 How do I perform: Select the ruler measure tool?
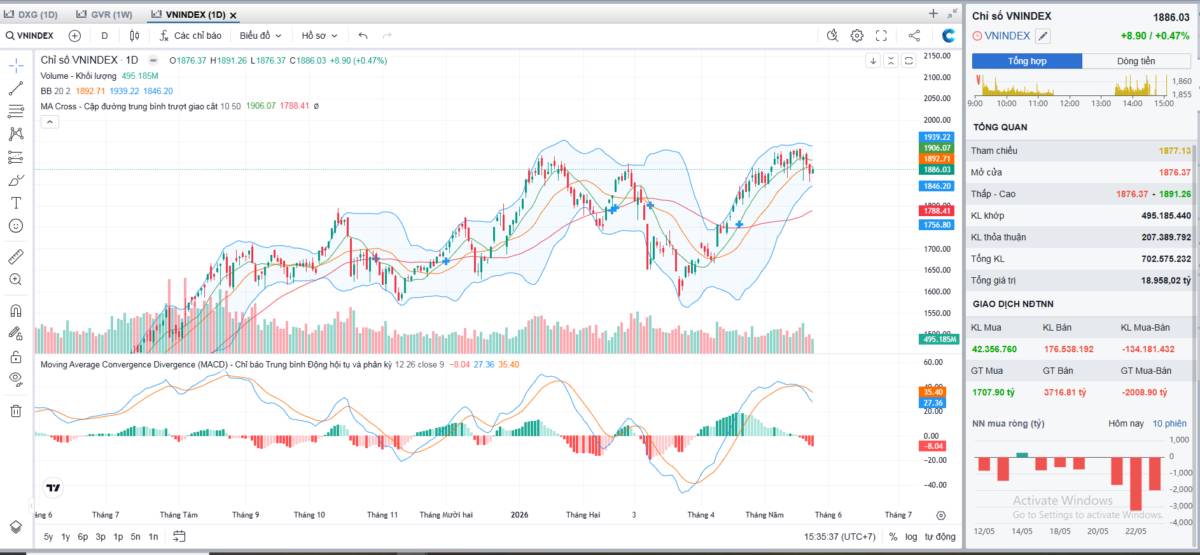click(16, 257)
